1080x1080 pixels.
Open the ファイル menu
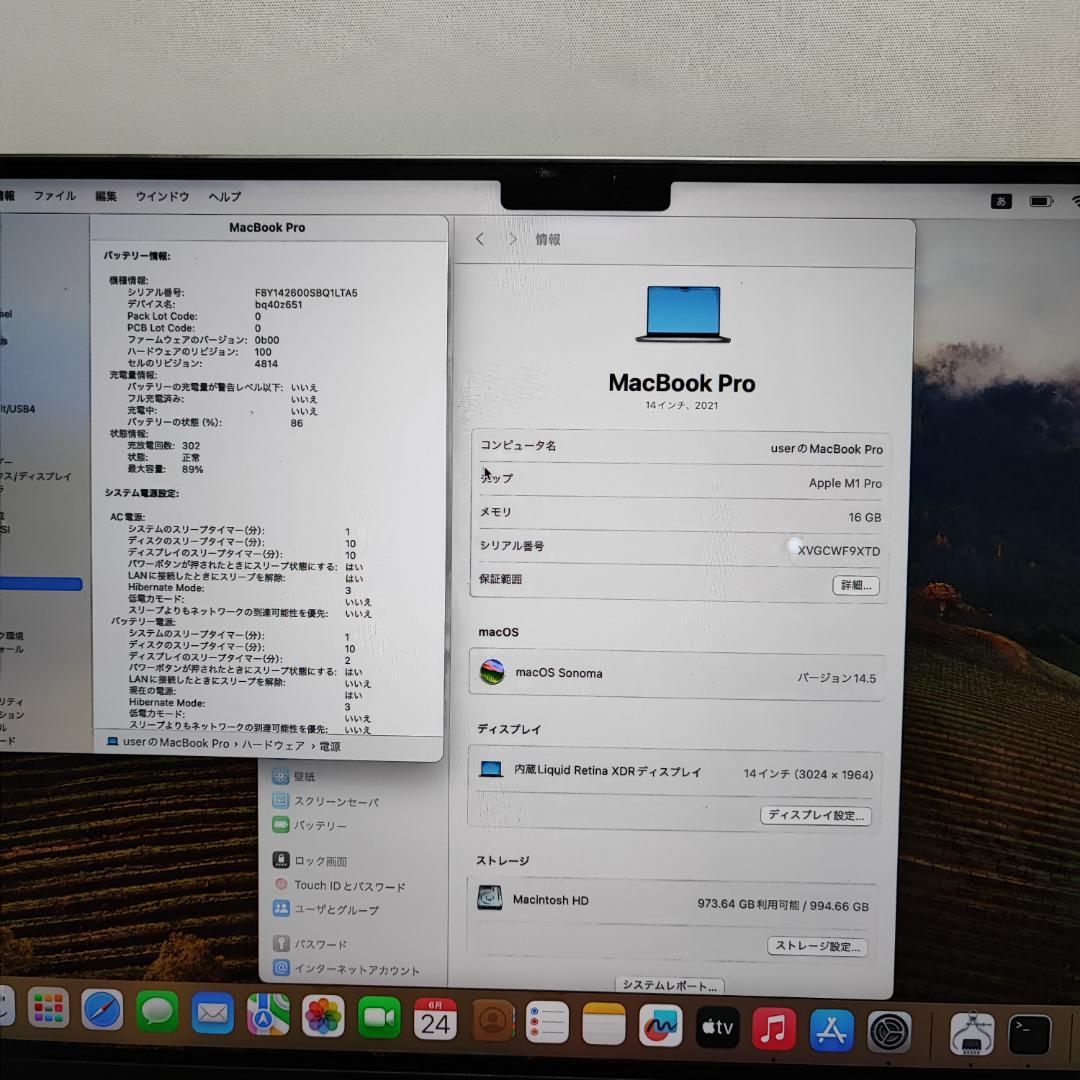(x=54, y=196)
